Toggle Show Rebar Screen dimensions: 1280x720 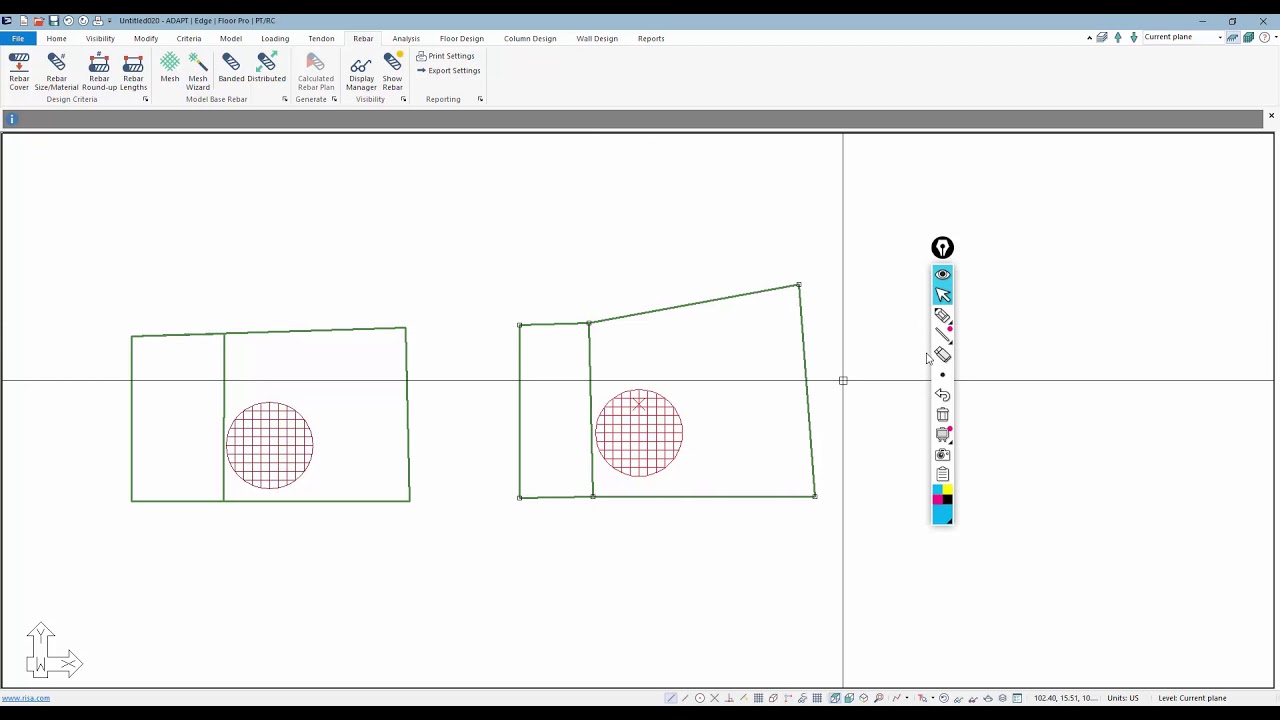tap(392, 72)
